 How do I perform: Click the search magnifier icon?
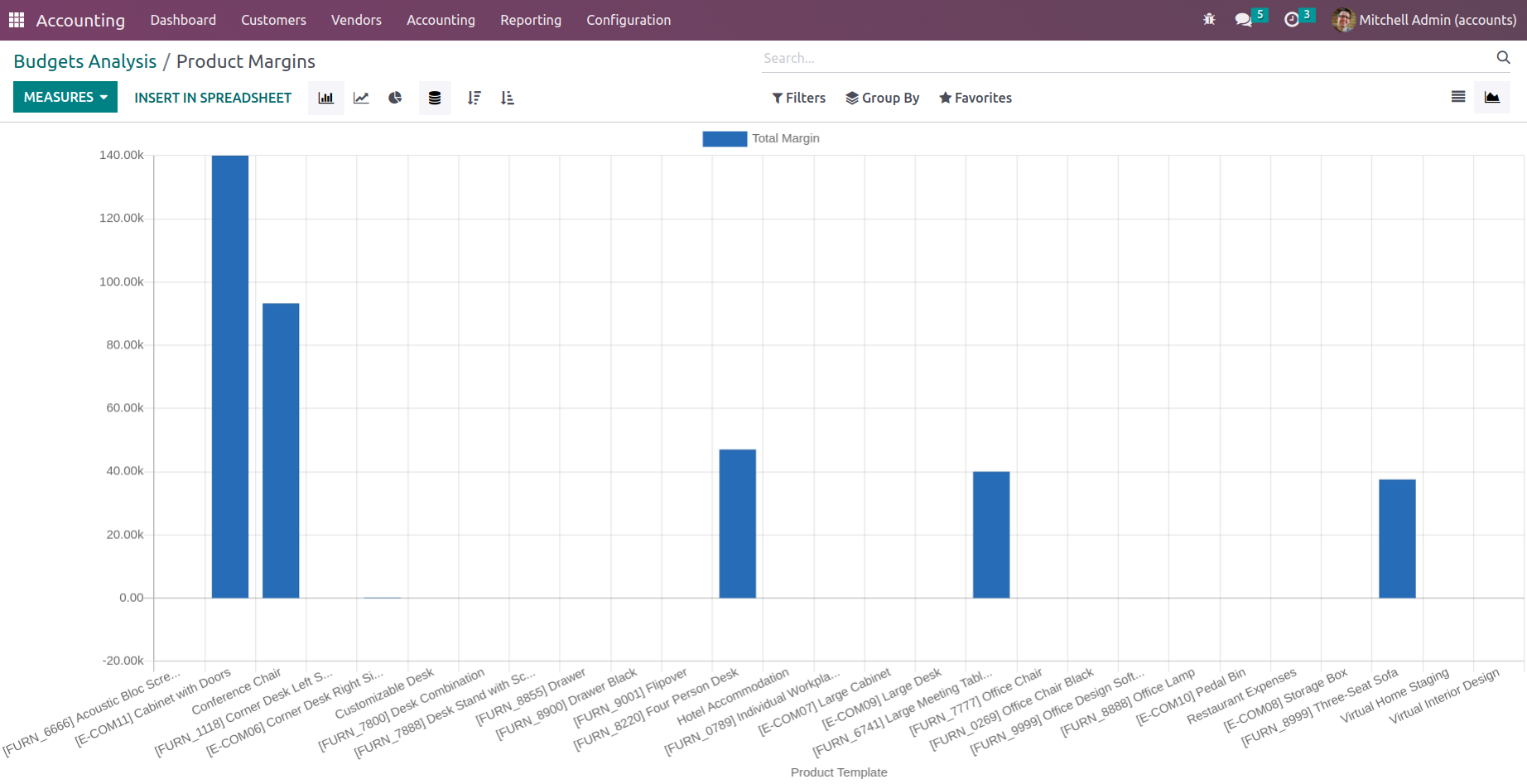1503,58
